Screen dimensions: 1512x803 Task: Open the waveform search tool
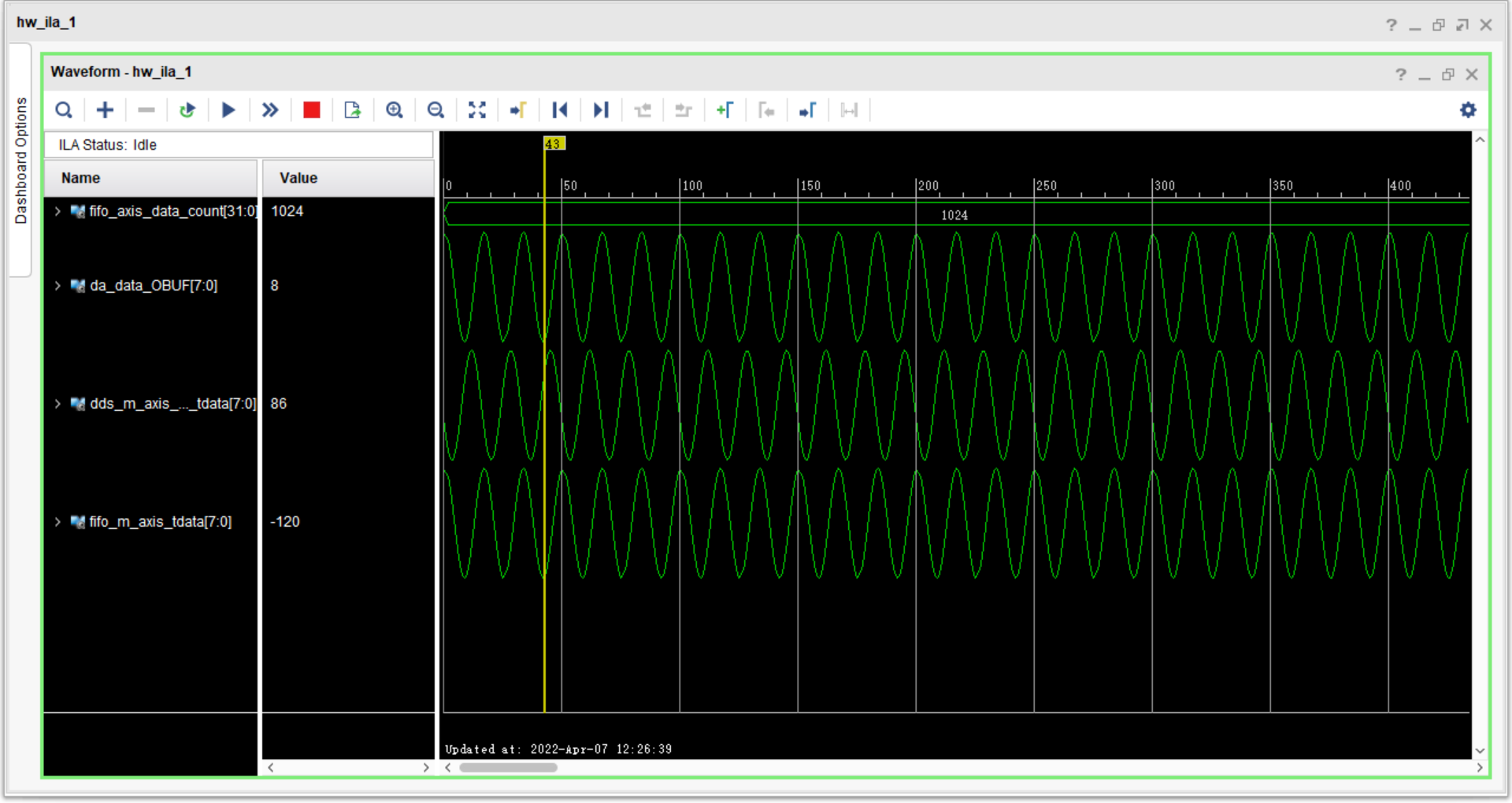(64, 110)
